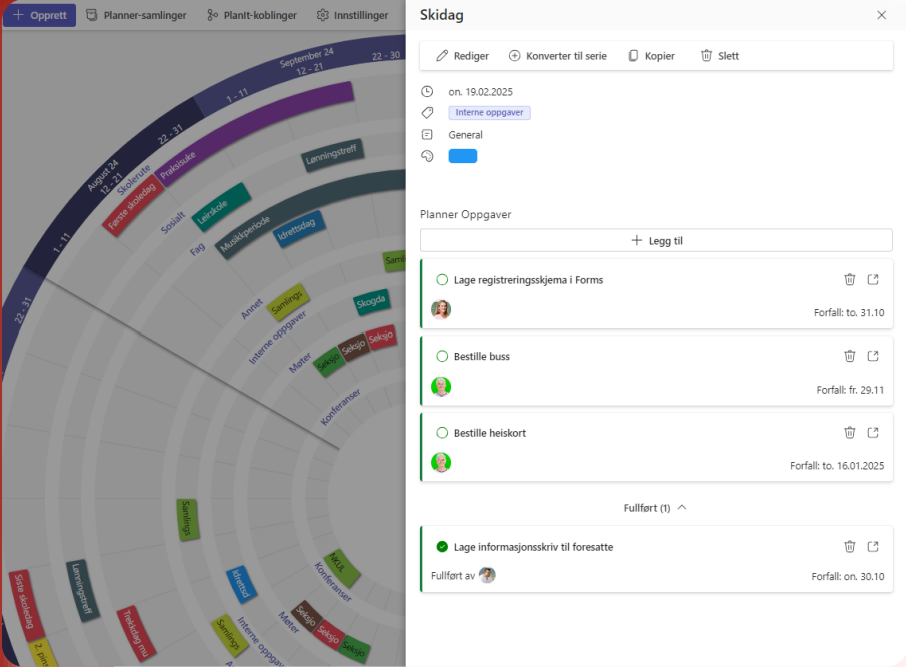Open the Bestille buss task externally

point(873,356)
